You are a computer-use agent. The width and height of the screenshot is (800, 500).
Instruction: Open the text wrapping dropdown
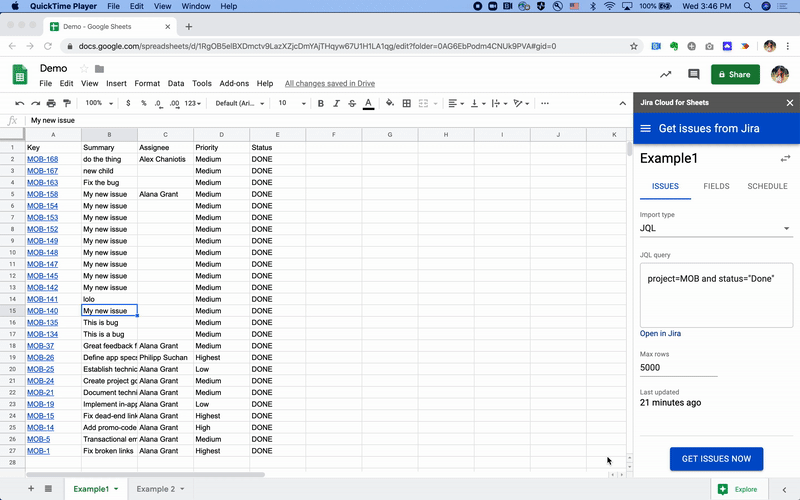tap(499, 104)
